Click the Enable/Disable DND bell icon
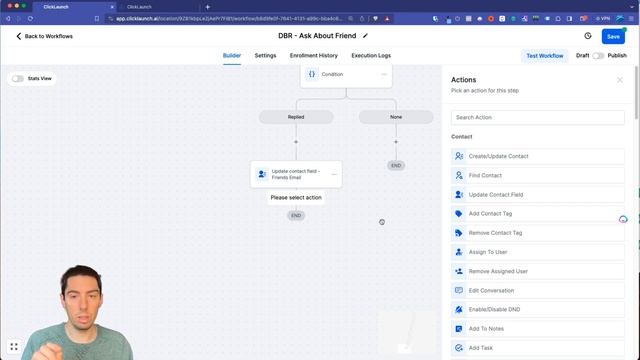The image size is (640, 360). coord(459,309)
